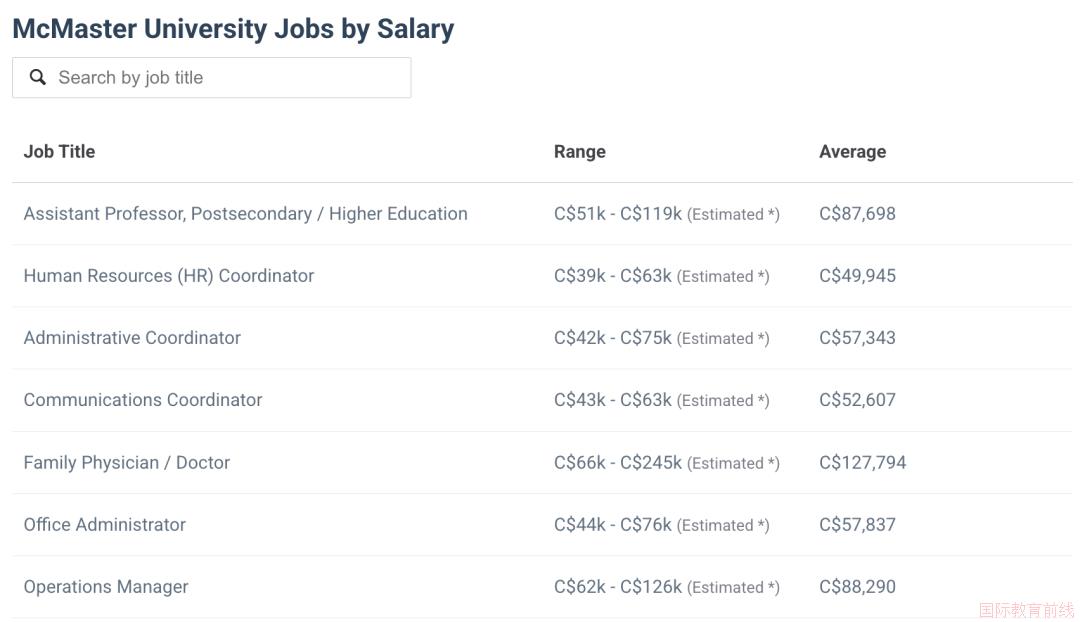Click the Job Title column header
Viewport: 1080px width, 622px height.
pyautogui.click(x=59, y=152)
